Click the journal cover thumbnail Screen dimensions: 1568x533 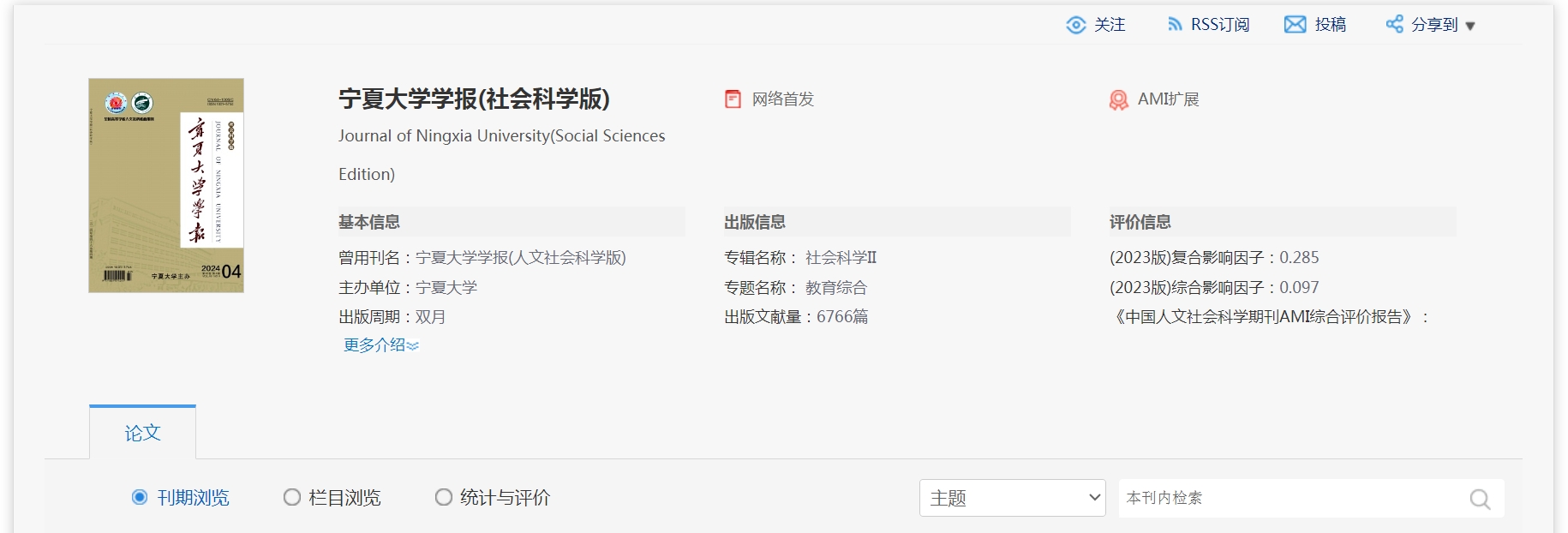(166, 186)
